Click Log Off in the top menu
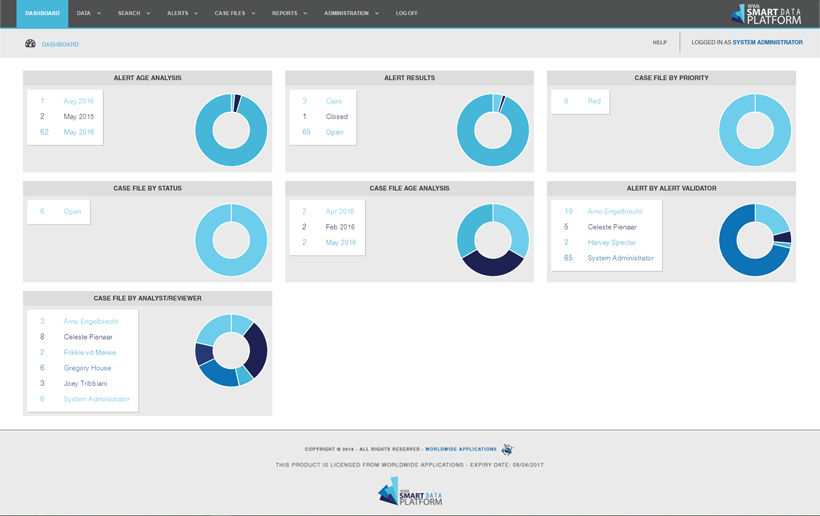820x516 pixels. (407, 14)
